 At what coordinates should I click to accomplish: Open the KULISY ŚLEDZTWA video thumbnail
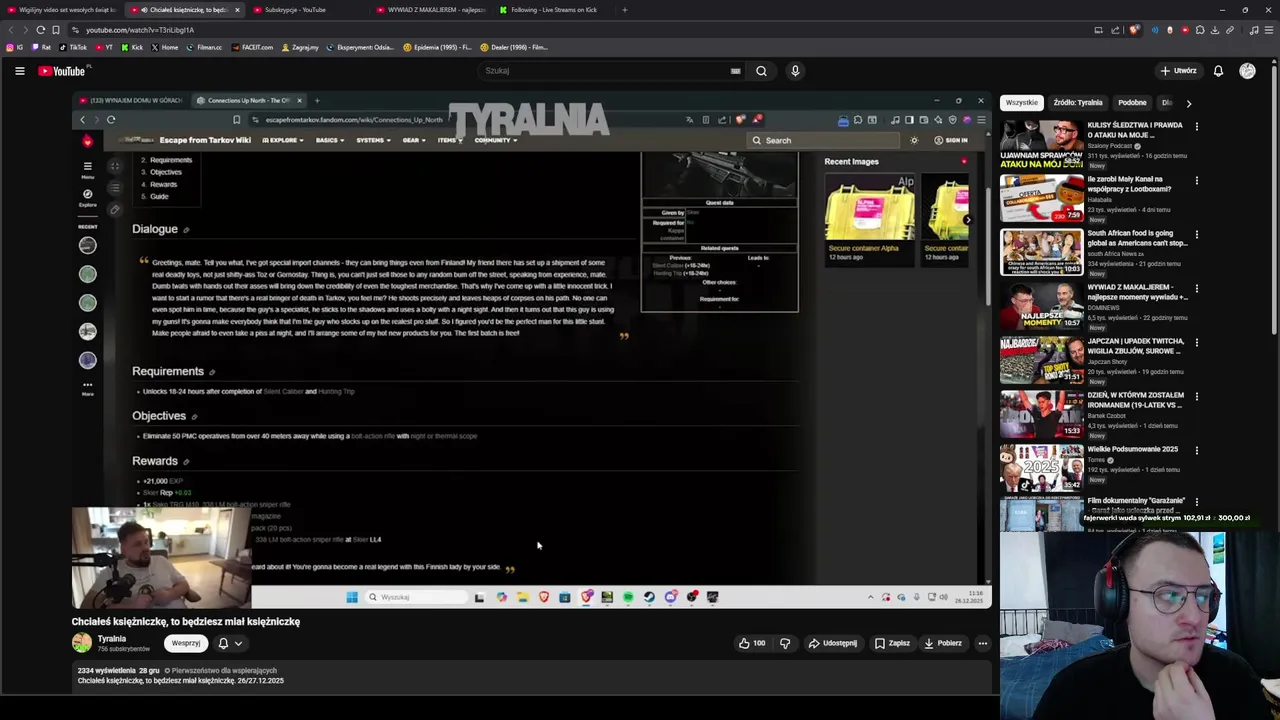pyautogui.click(x=1042, y=144)
